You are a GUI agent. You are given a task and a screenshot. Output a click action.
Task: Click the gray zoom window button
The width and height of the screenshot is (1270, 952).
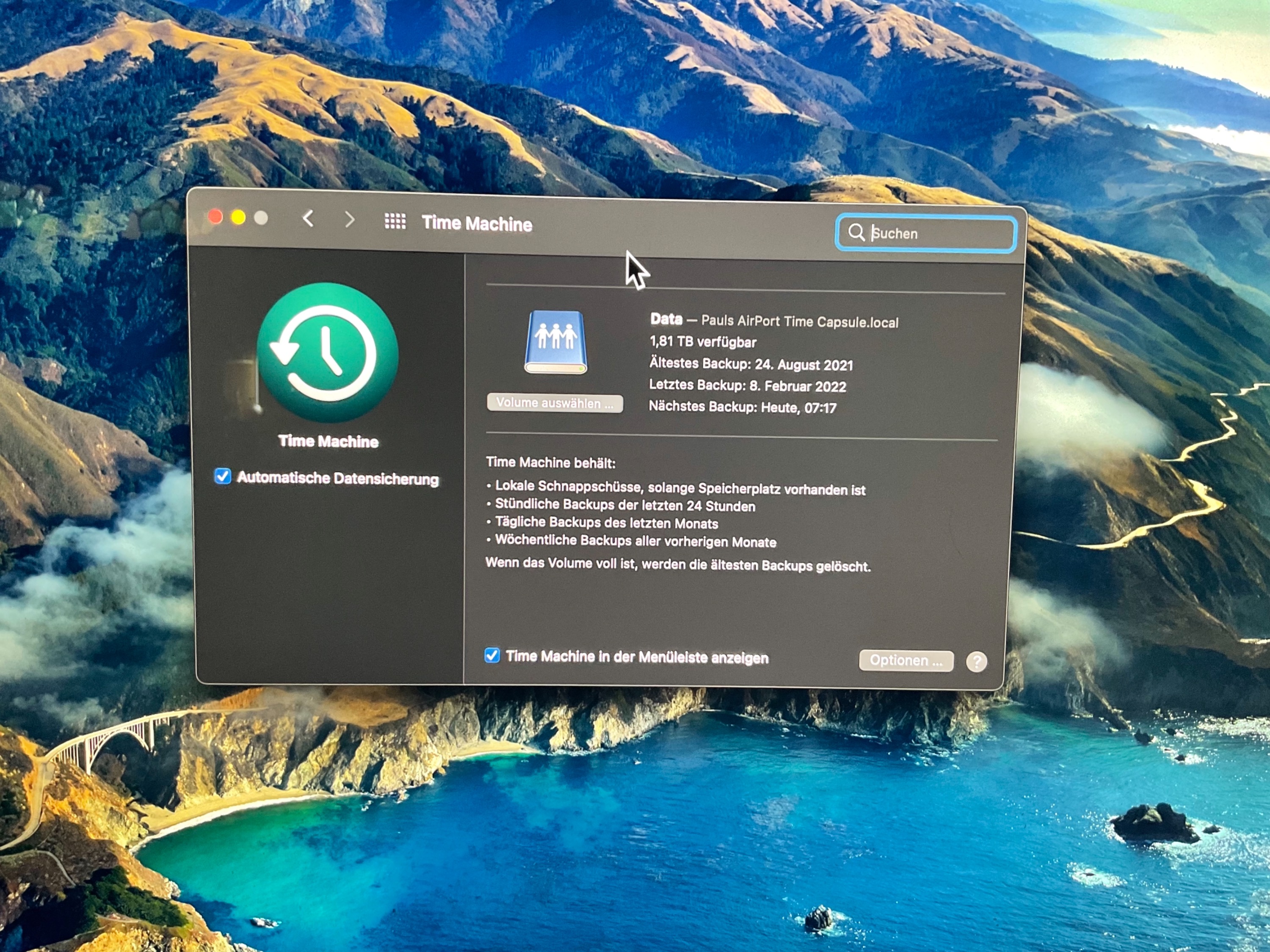coord(261,218)
